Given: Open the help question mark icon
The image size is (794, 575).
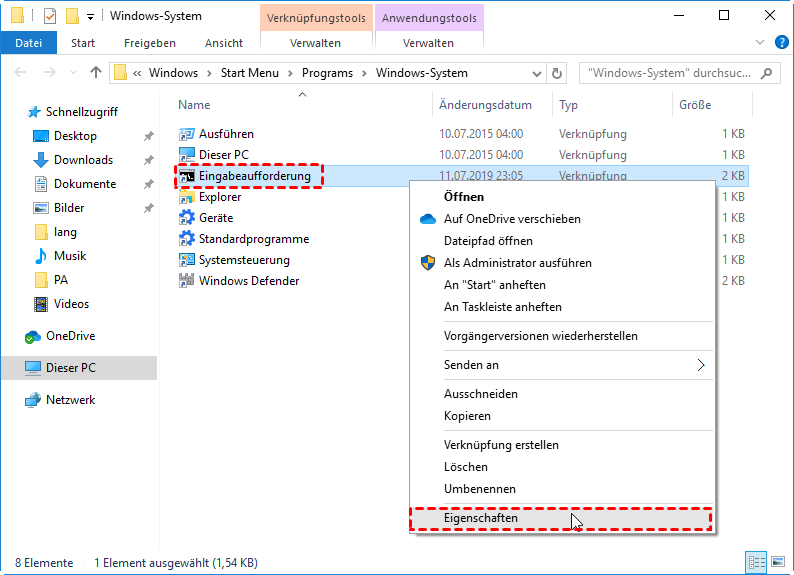Looking at the screenshot, I should [782, 43].
